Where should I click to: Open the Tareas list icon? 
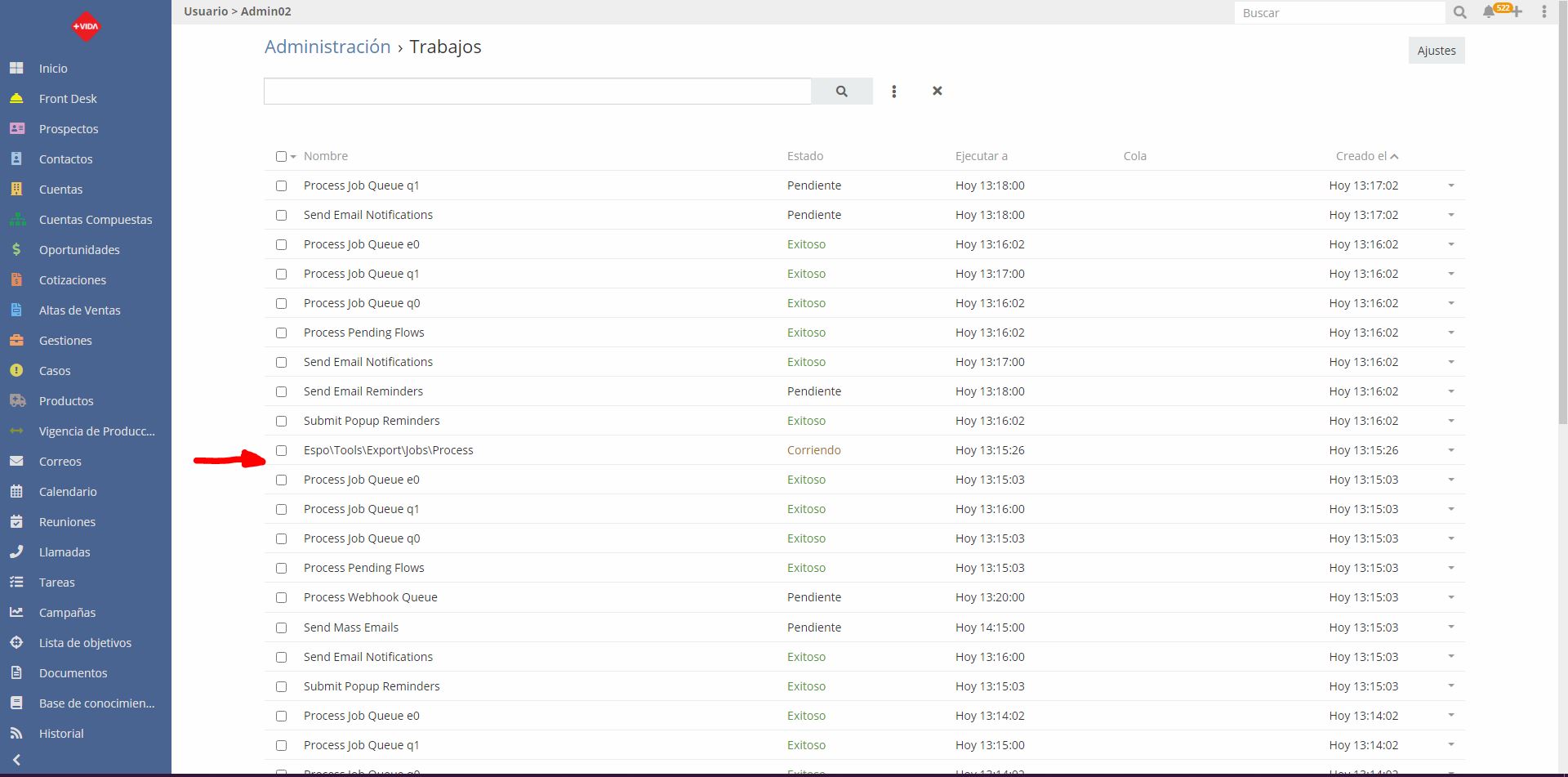click(17, 582)
